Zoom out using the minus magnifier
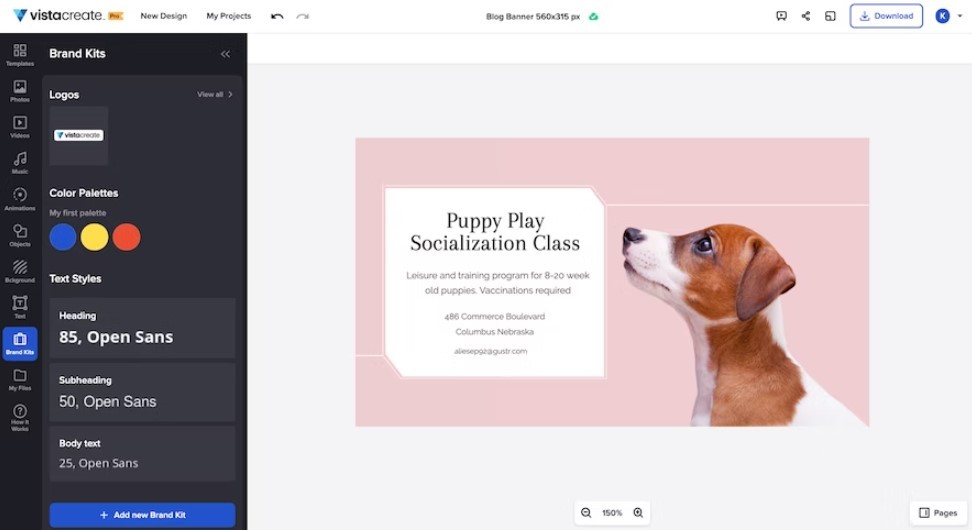Image resolution: width=972 pixels, height=530 pixels. 586,513
